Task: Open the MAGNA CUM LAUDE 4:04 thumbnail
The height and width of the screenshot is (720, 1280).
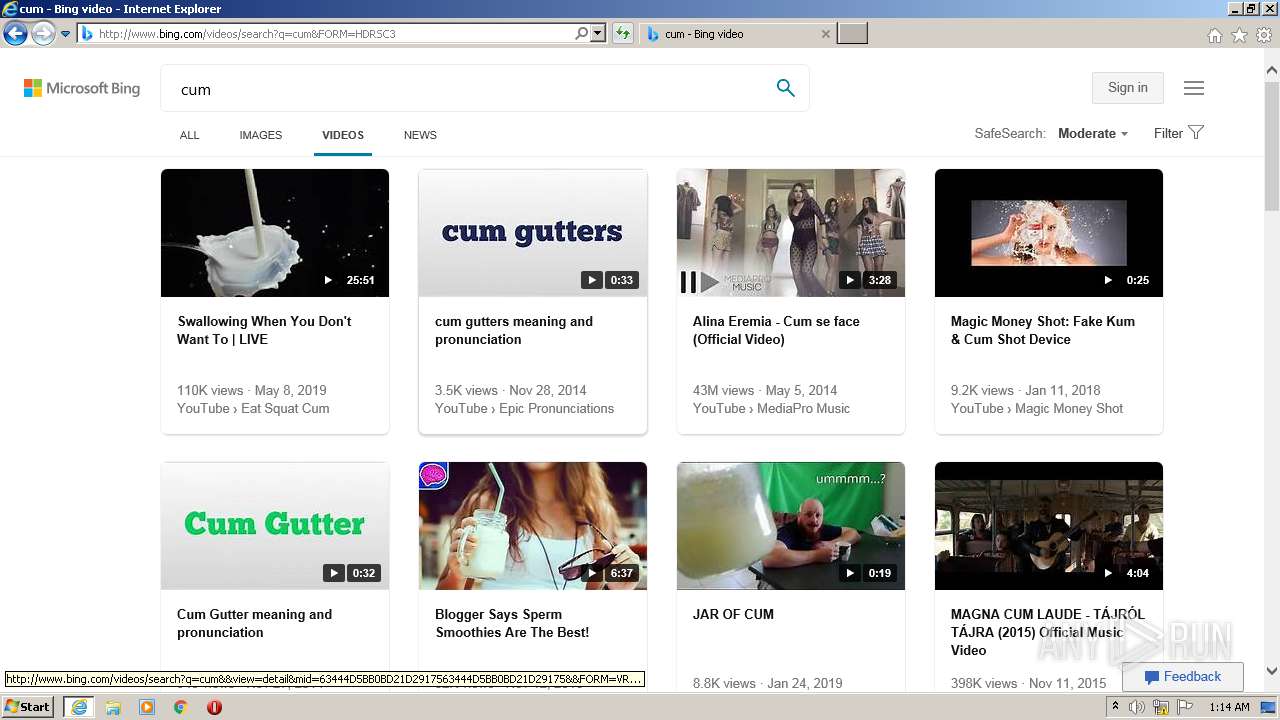Action: pyautogui.click(x=1049, y=526)
